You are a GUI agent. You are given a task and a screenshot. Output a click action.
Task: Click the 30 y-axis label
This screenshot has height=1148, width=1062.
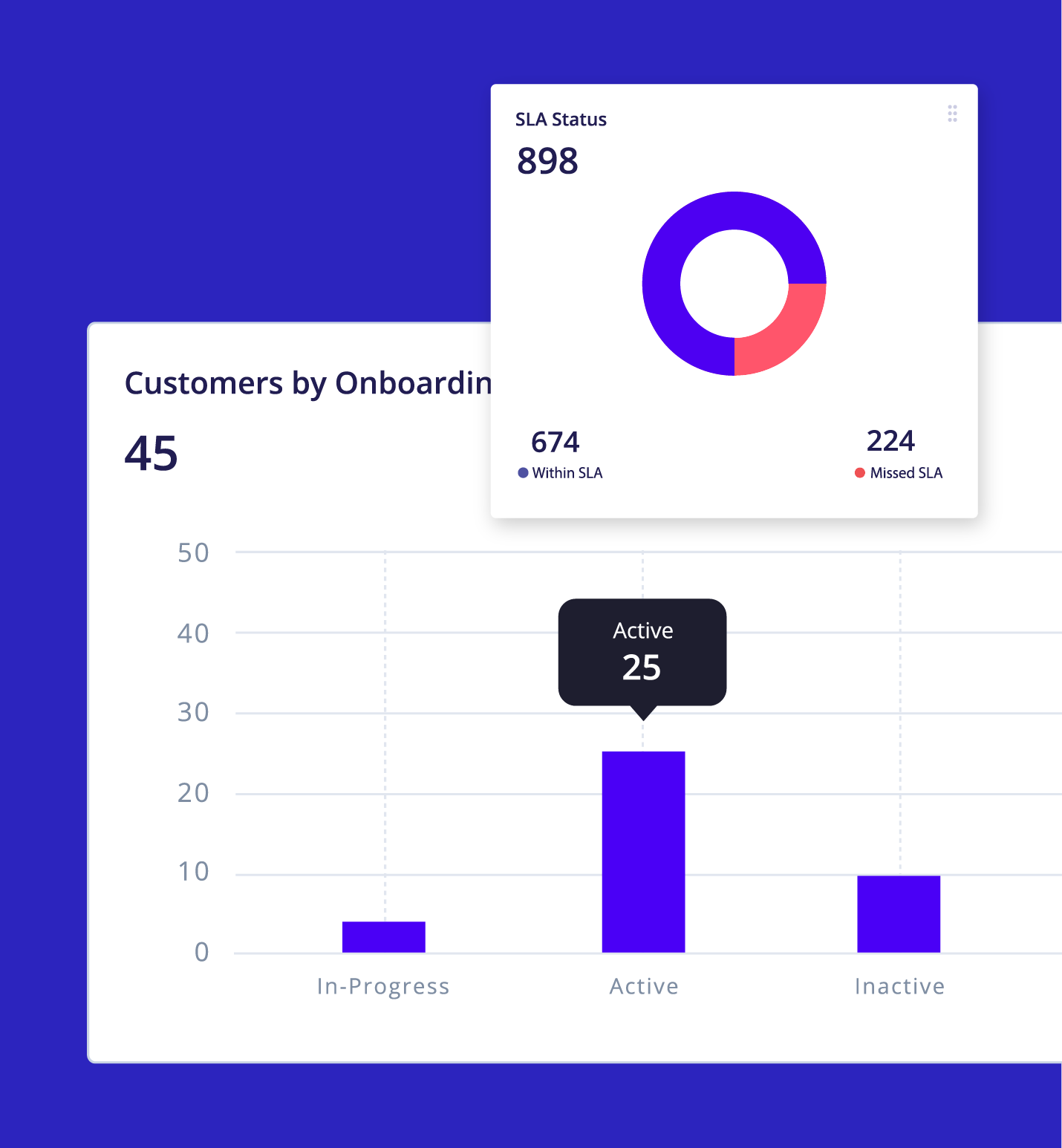193,713
